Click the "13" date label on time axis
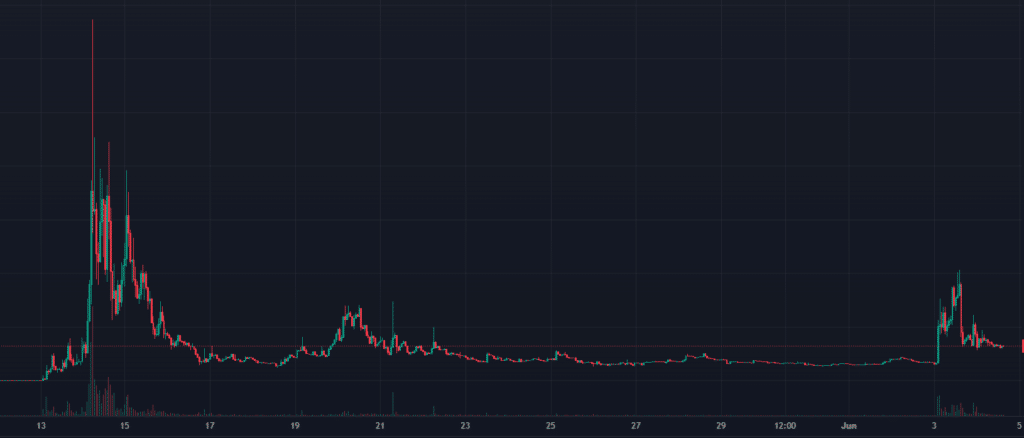Viewport: 1024px width, 438px height. 40,425
